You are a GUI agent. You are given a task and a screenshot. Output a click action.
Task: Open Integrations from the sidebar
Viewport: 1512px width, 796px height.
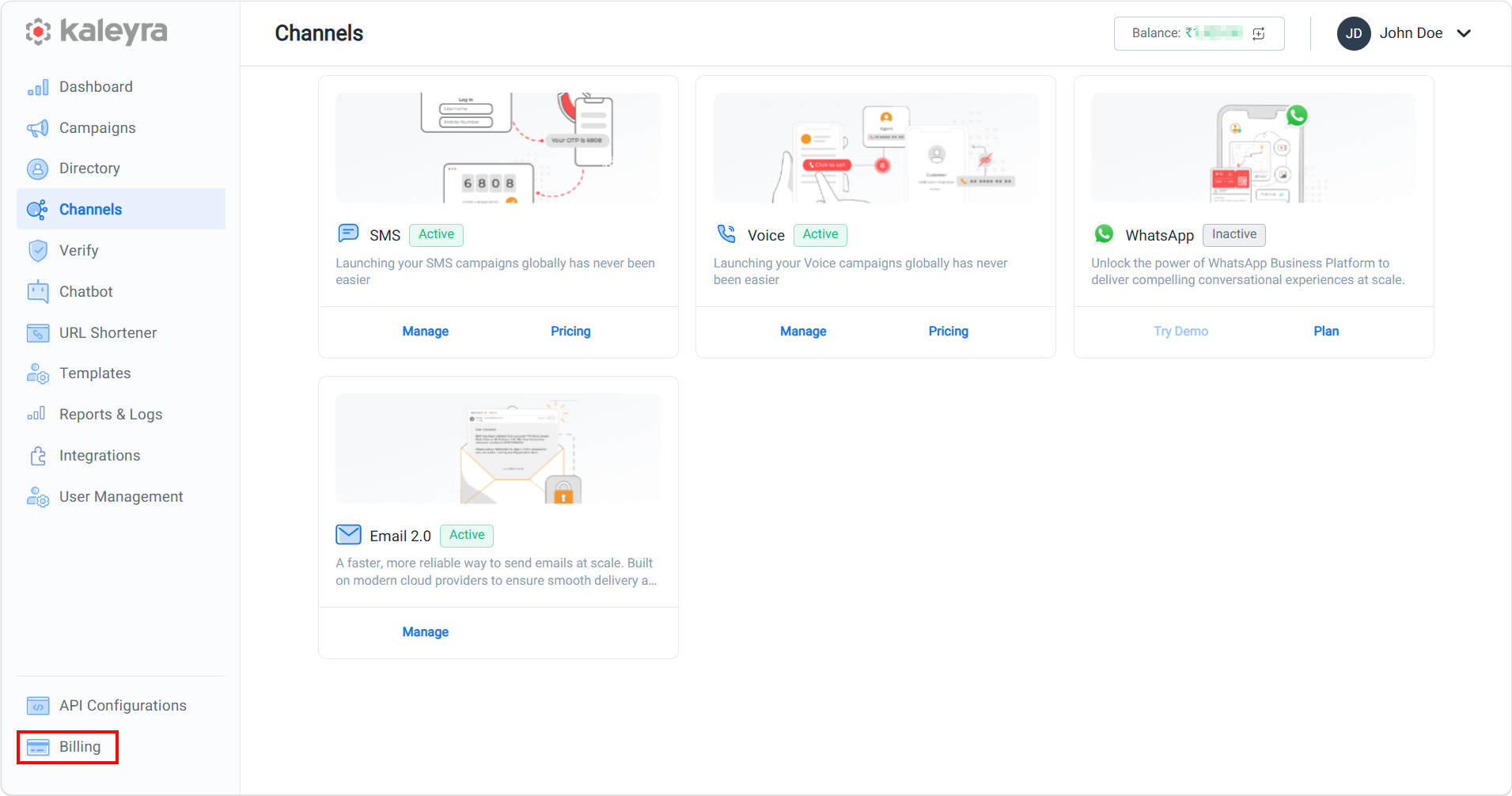[x=121, y=456]
